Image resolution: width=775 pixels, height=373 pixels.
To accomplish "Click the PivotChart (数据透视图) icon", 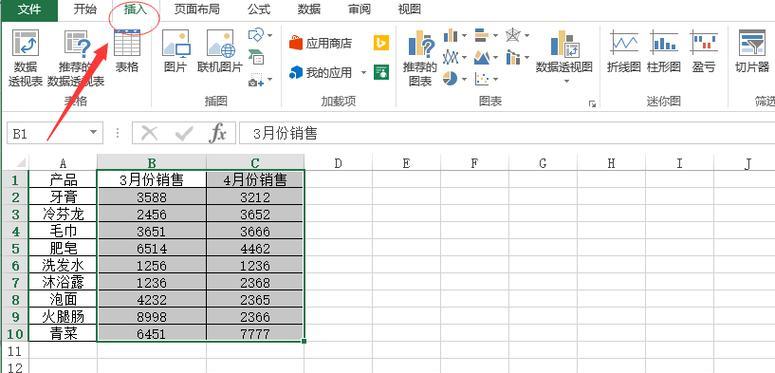I will (564, 43).
